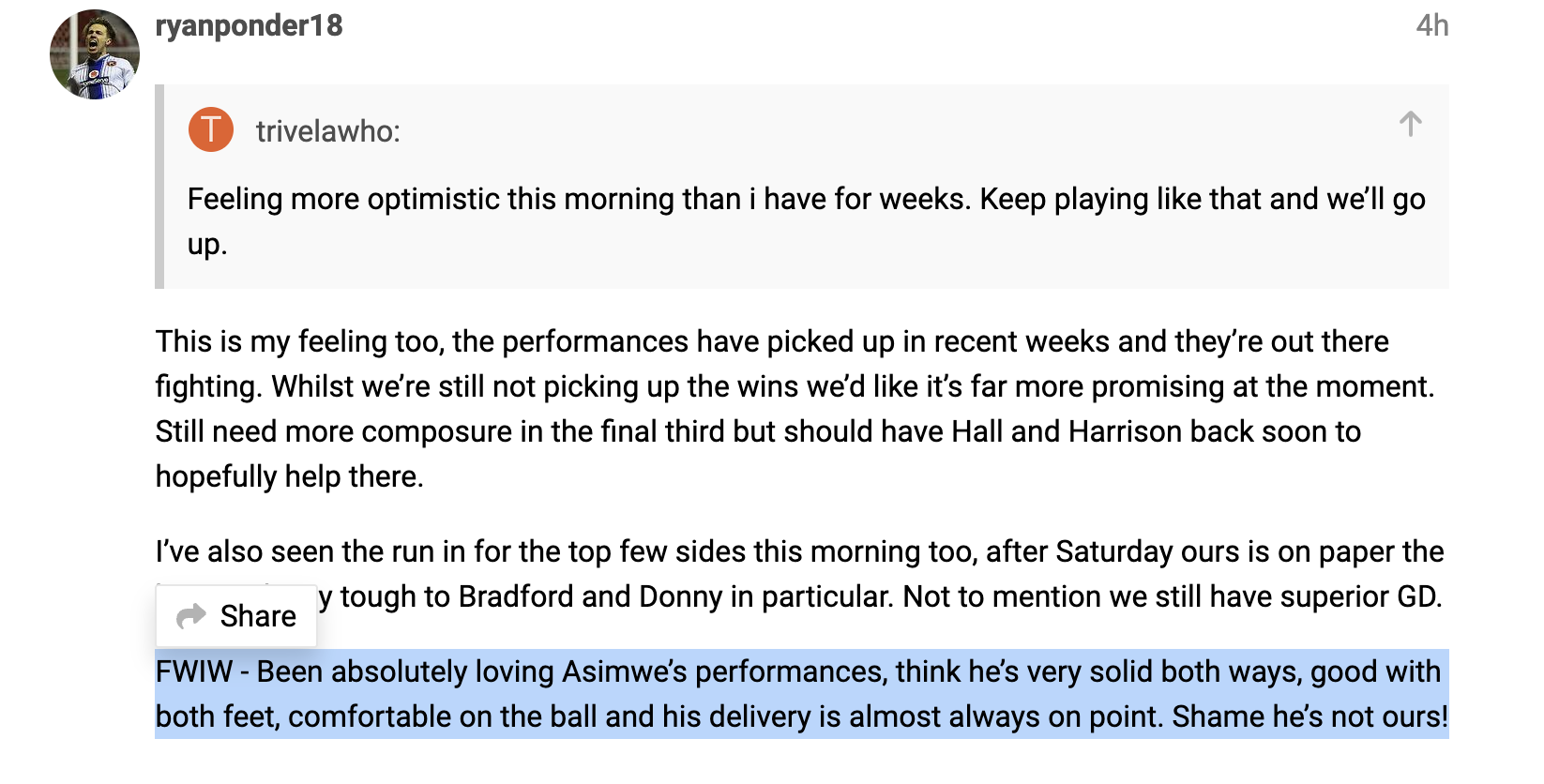1544x784 pixels.
Task: Click the curved share arrow icon
Action: 191,616
